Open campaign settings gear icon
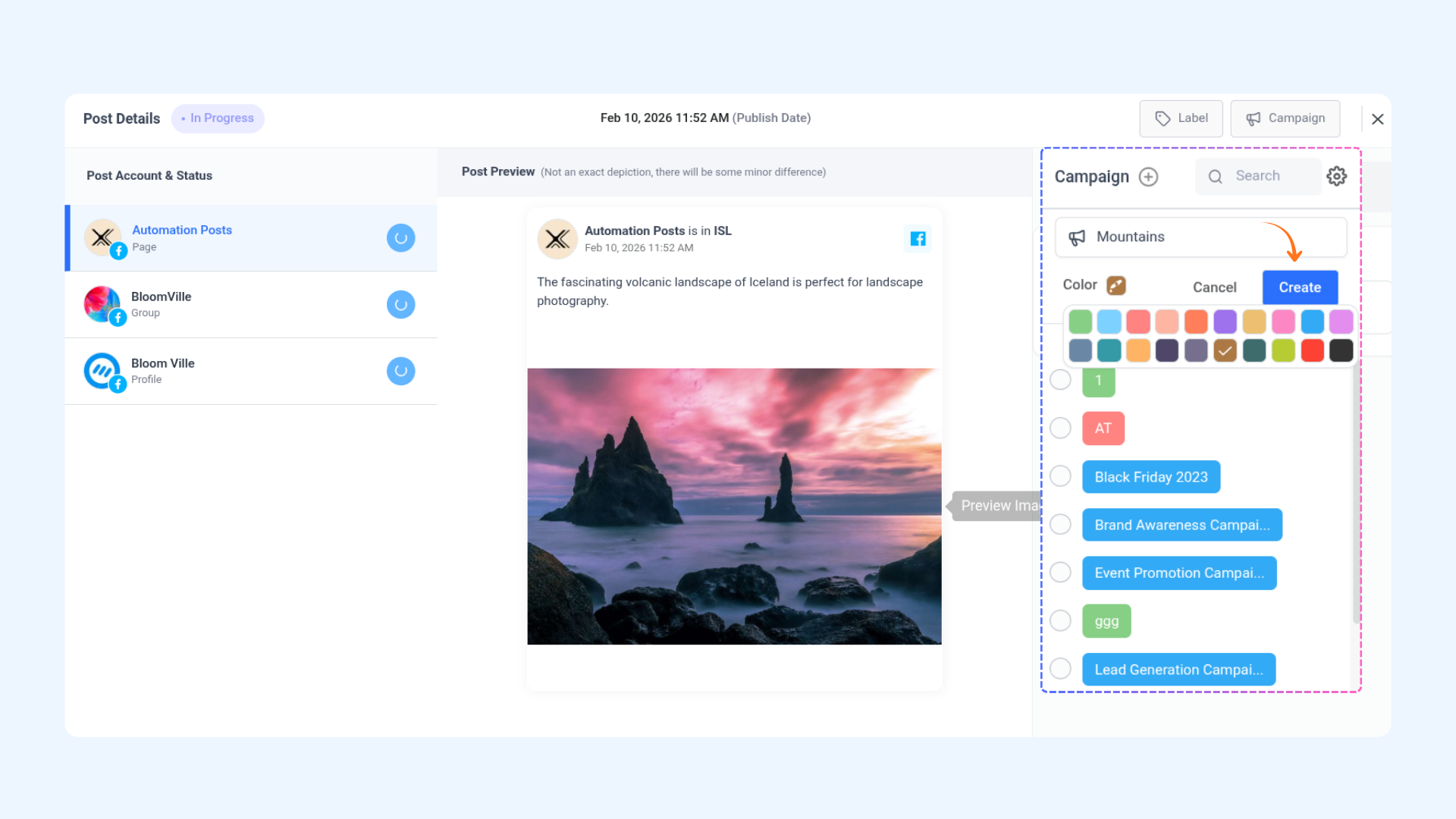The width and height of the screenshot is (1456, 819). 1336,176
